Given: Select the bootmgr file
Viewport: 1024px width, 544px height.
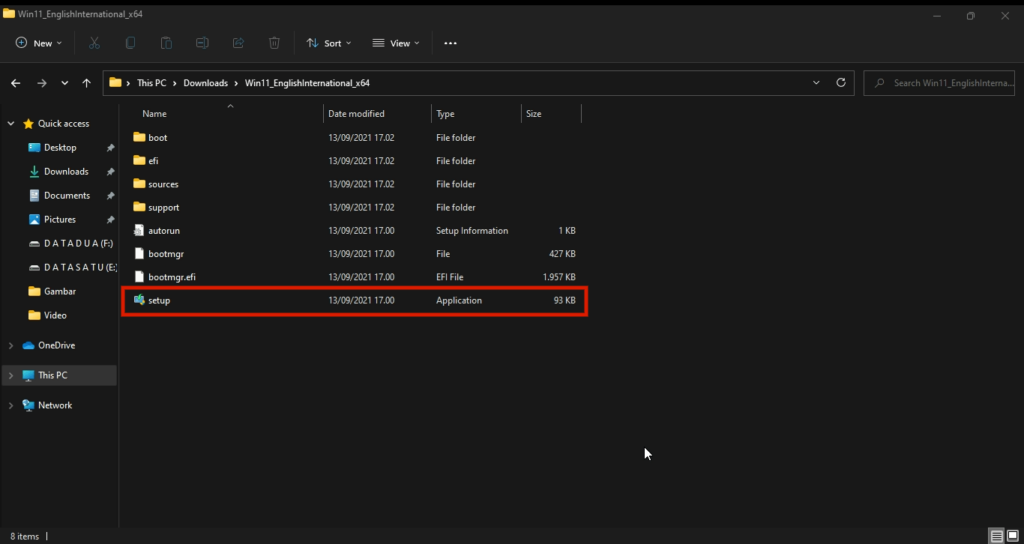Looking at the screenshot, I should pyautogui.click(x=355, y=253).
